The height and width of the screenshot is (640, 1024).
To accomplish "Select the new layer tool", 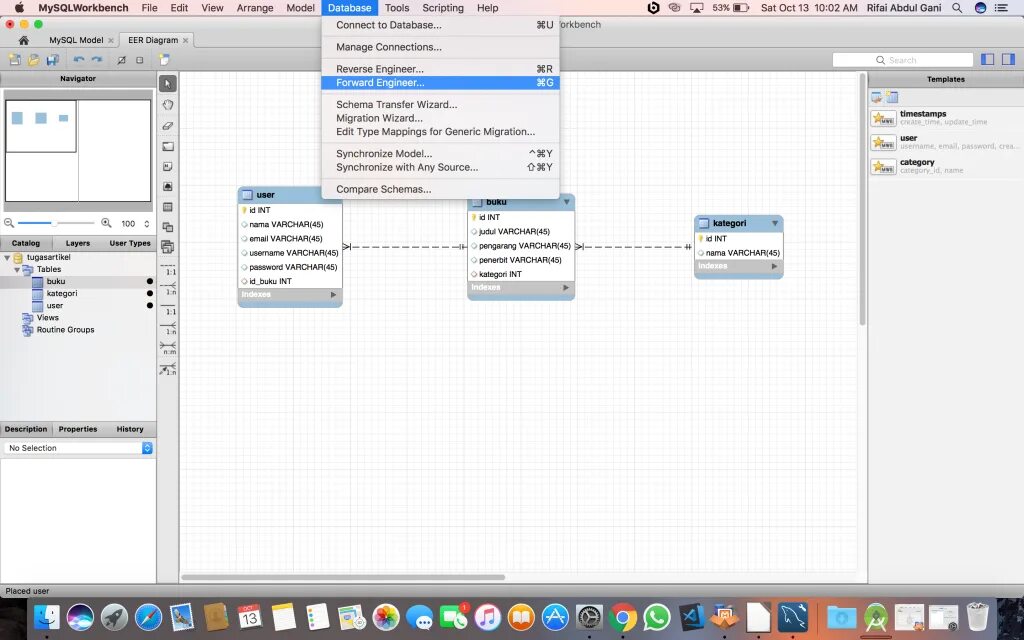I will 168,146.
